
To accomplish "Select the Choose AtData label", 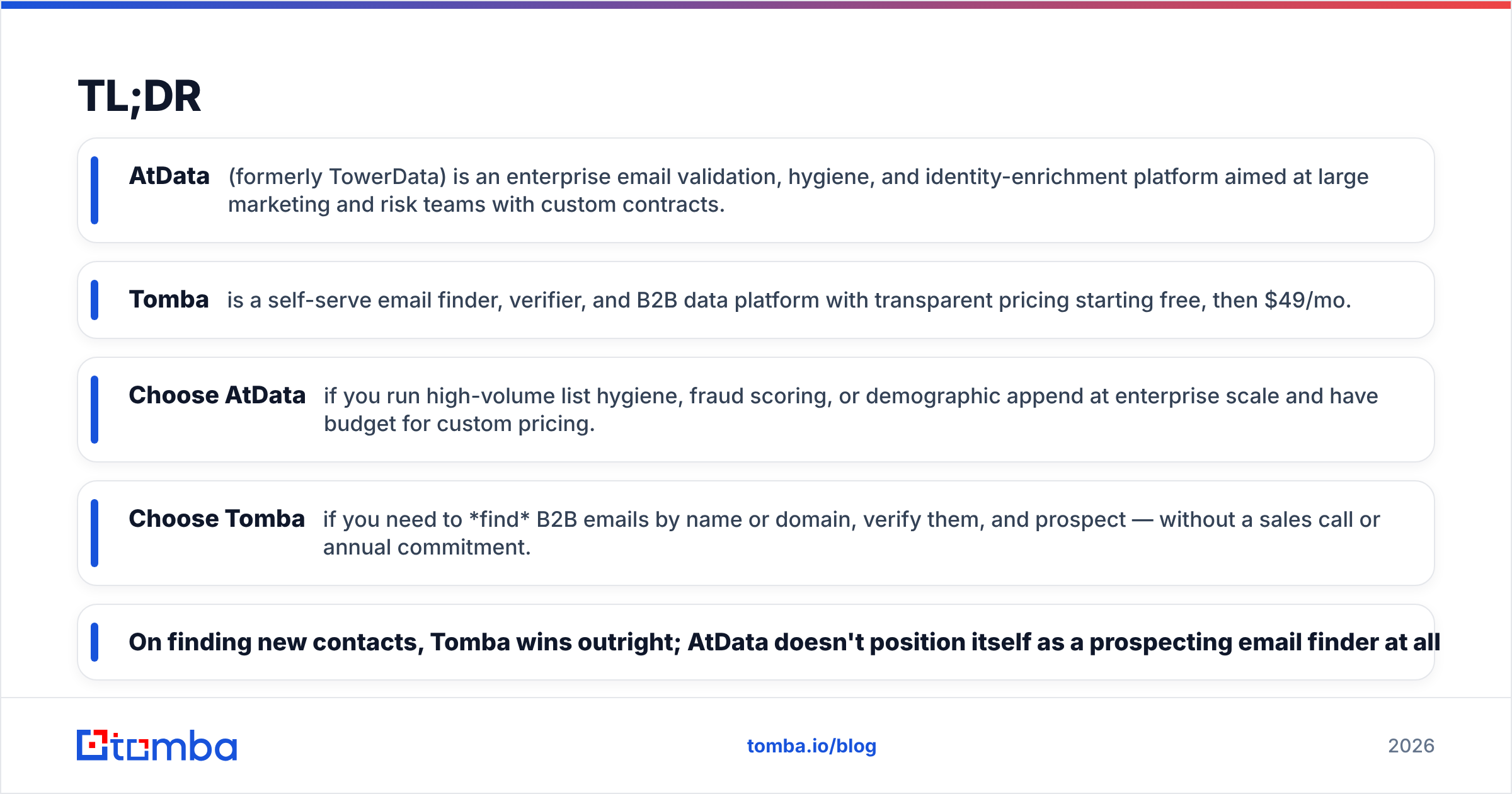I will coord(217,395).
